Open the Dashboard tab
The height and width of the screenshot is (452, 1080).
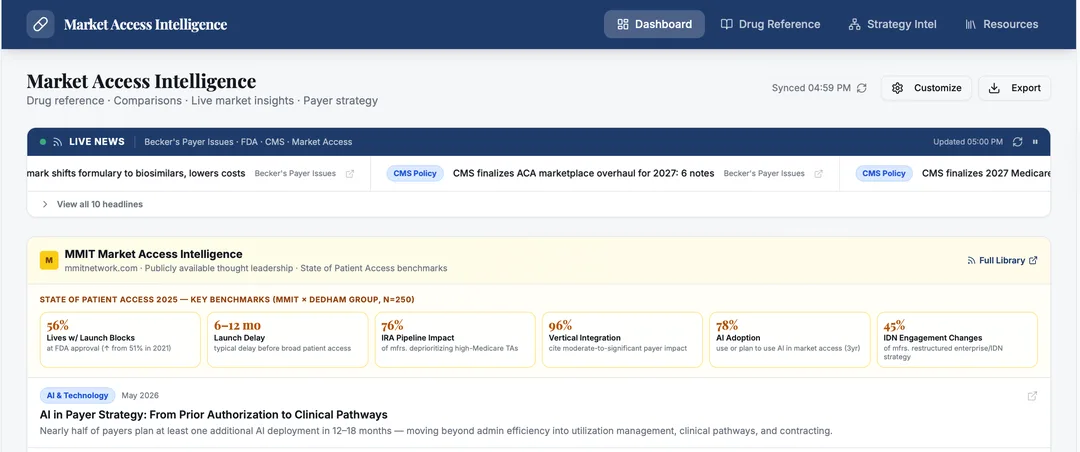click(654, 24)
